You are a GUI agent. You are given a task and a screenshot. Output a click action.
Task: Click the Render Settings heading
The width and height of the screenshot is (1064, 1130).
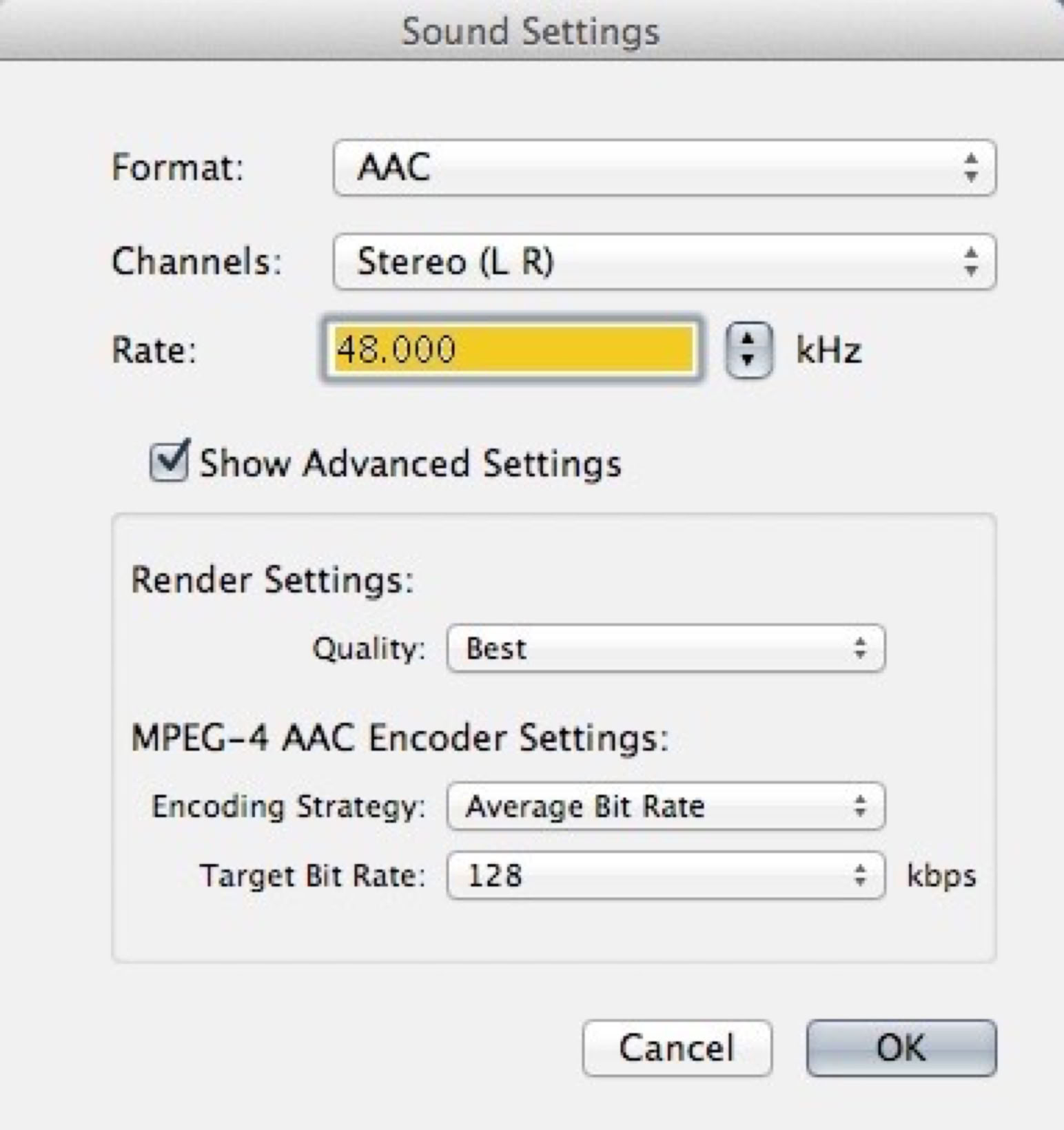coord(273,579)
